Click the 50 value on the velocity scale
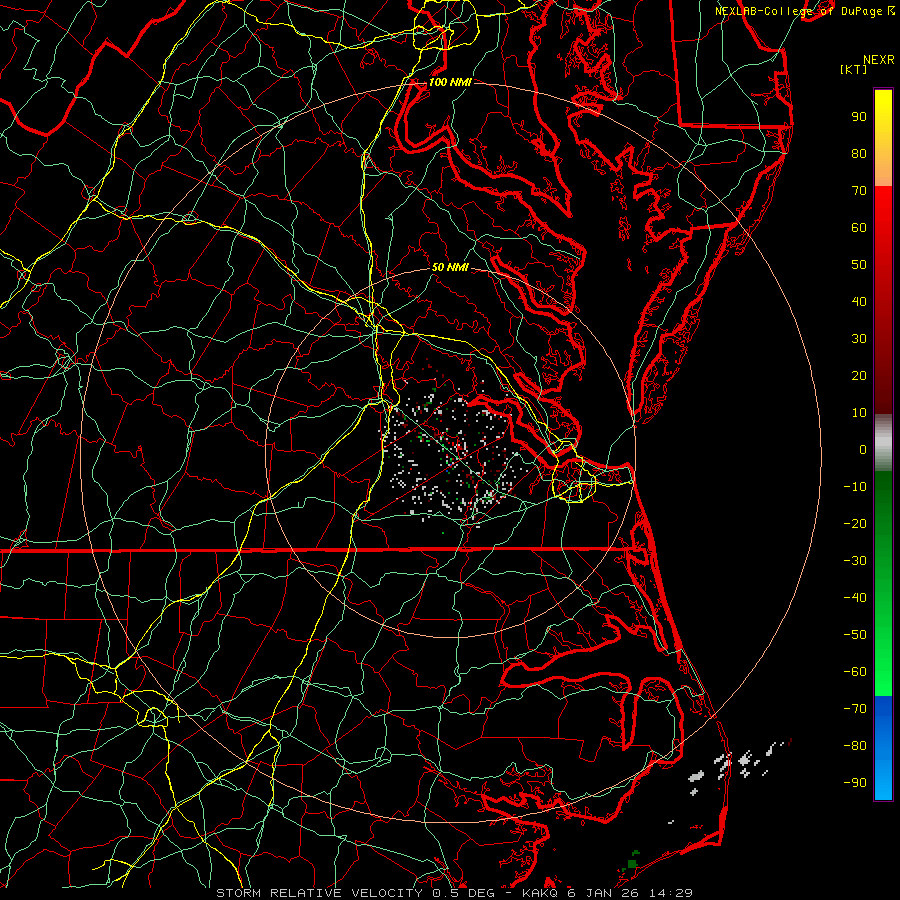 859,265
